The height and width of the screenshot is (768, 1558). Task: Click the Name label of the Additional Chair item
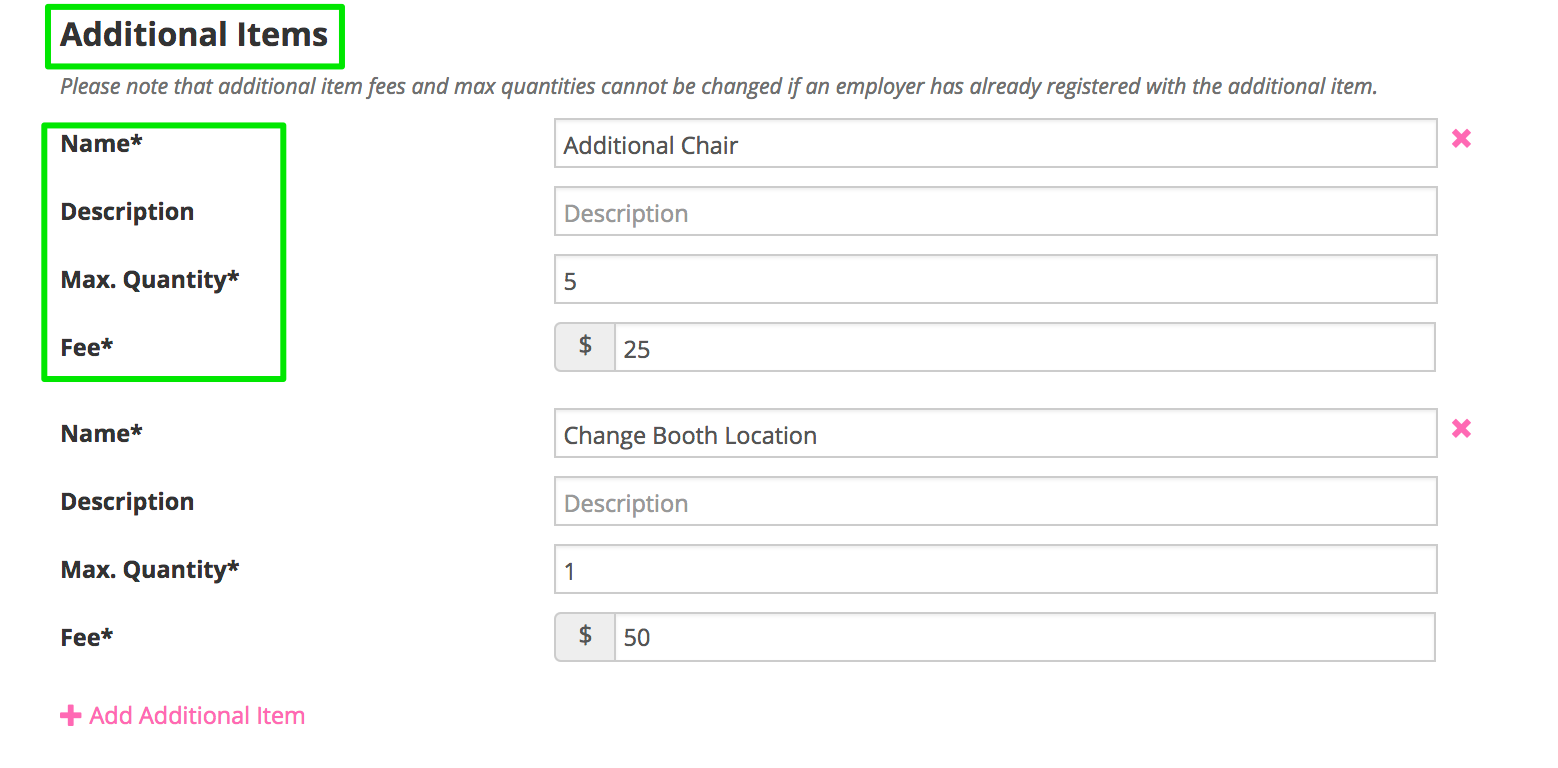point(101,144)
